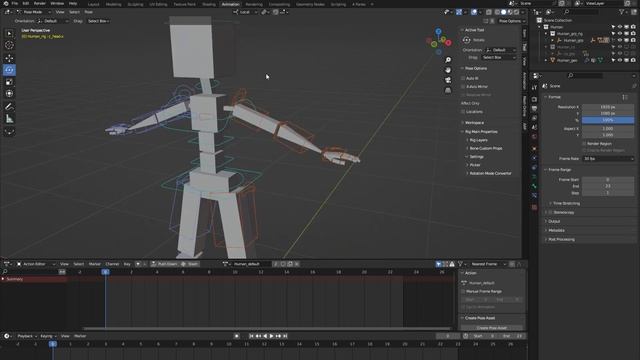Open the Frame Rate dropdown
Screen dimensions: 640x360
(x=608, y=158)
